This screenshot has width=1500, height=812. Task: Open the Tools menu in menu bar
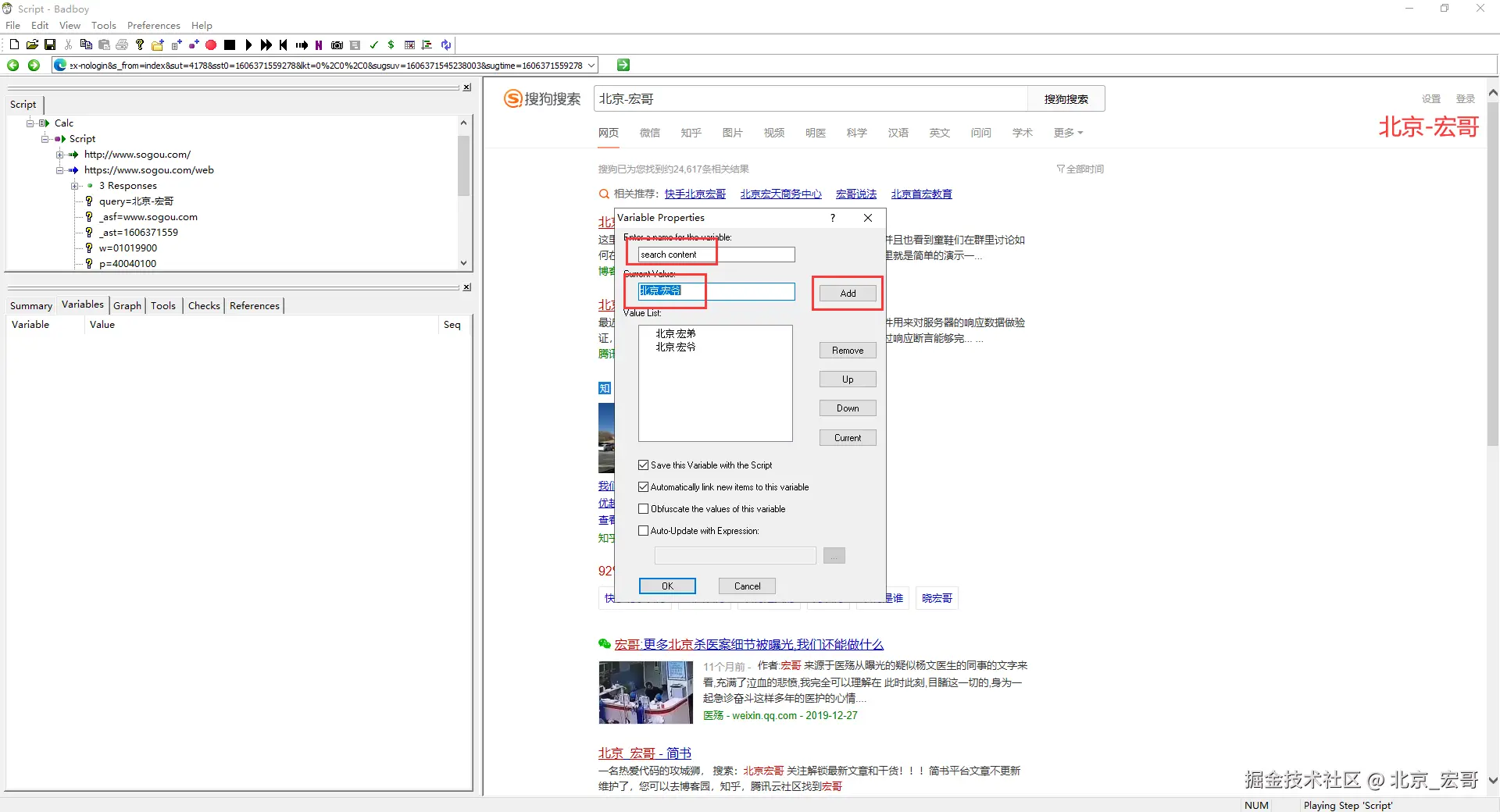coord(104,26)
